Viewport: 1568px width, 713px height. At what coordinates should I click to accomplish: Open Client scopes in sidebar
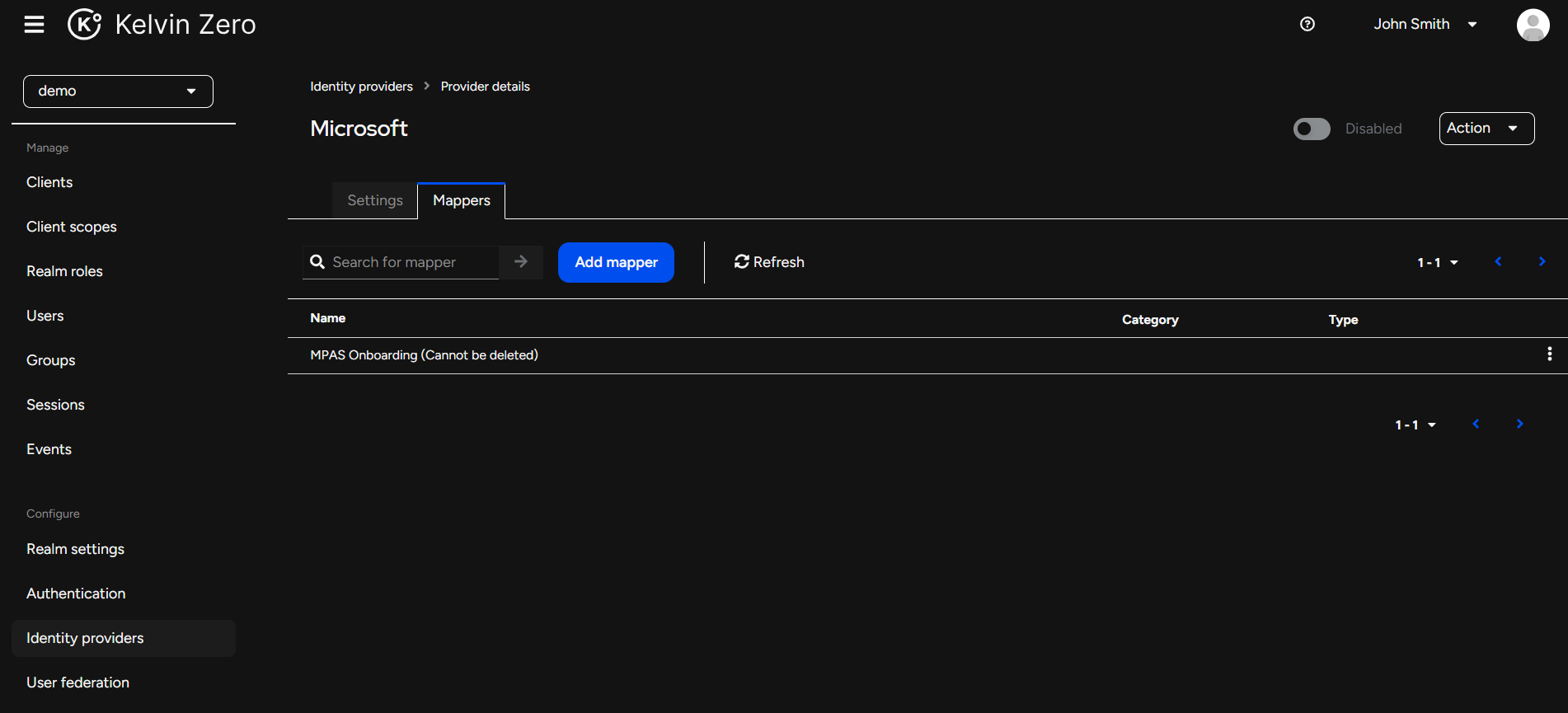pos(72,227)
